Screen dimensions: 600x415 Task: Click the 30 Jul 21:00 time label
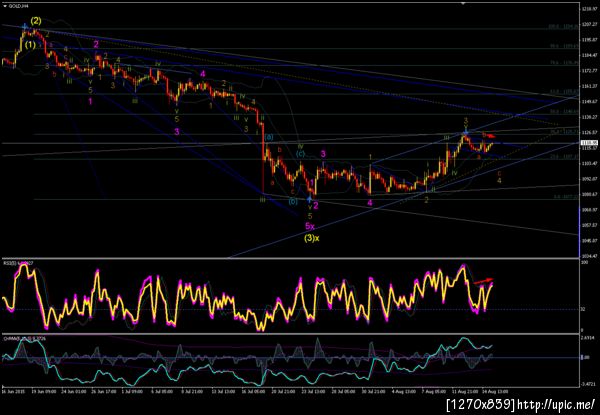pyautogui.click(x=374, y=392)
